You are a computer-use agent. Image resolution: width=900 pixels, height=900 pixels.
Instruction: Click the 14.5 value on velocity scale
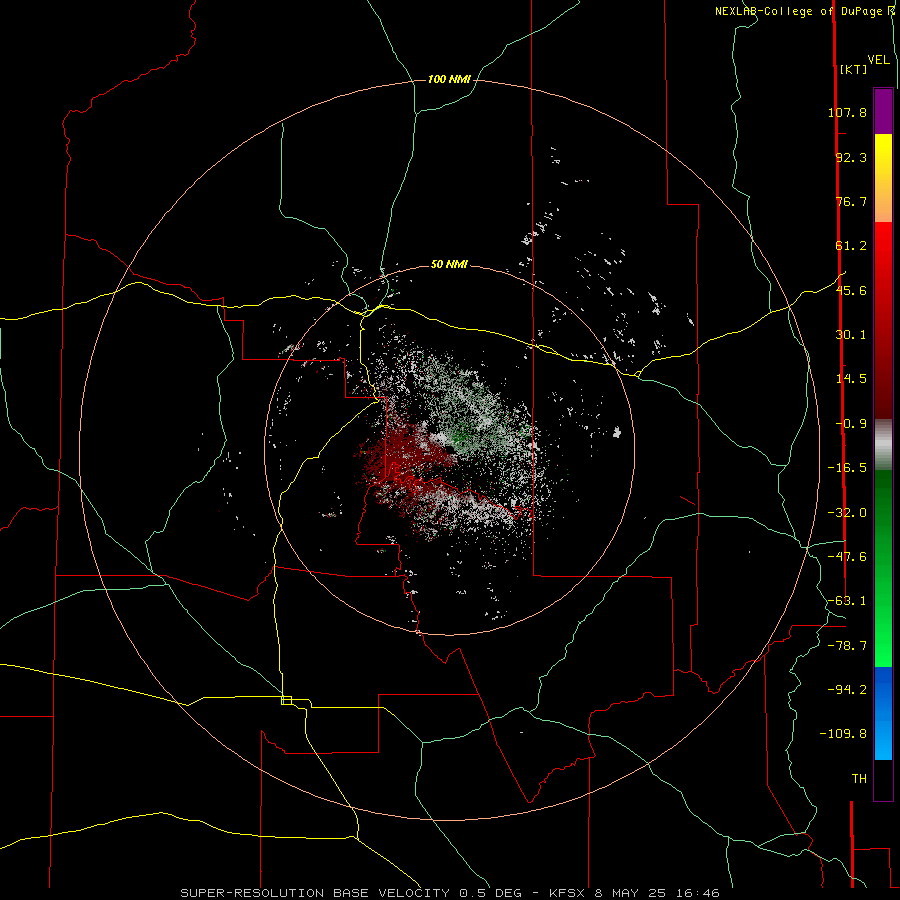click(851, 379)
